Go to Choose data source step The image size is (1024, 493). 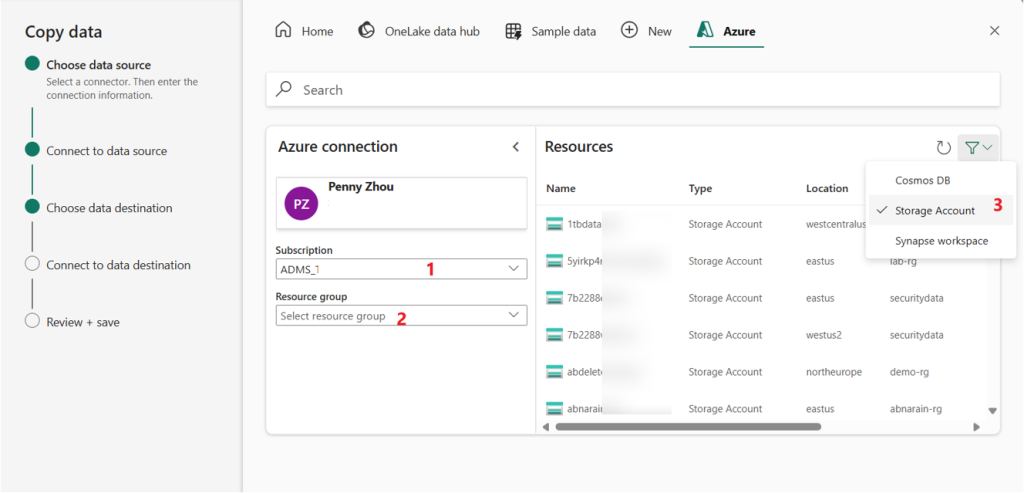[x=98, y=65]
